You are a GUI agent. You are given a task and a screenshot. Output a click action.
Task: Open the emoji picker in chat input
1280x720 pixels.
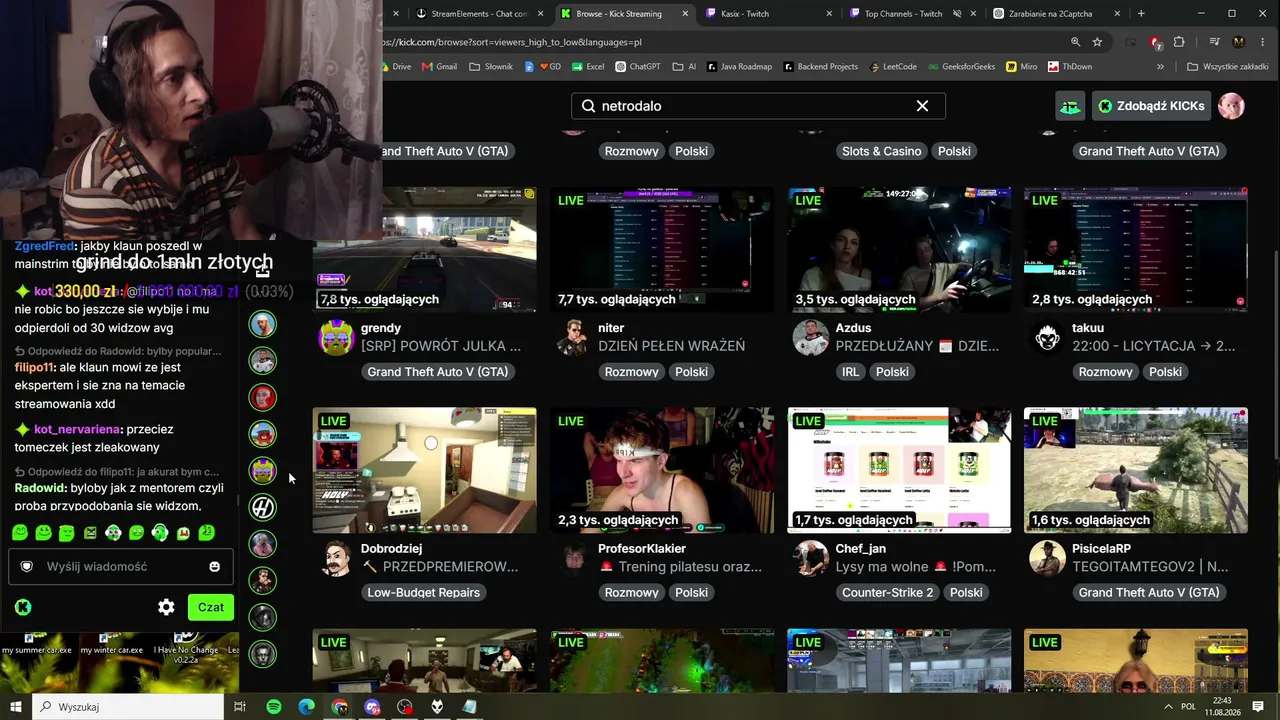pos(214,567)
